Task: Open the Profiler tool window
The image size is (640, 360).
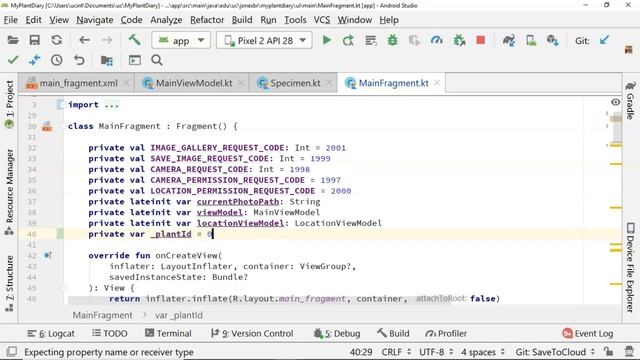Action: point(446,333)
